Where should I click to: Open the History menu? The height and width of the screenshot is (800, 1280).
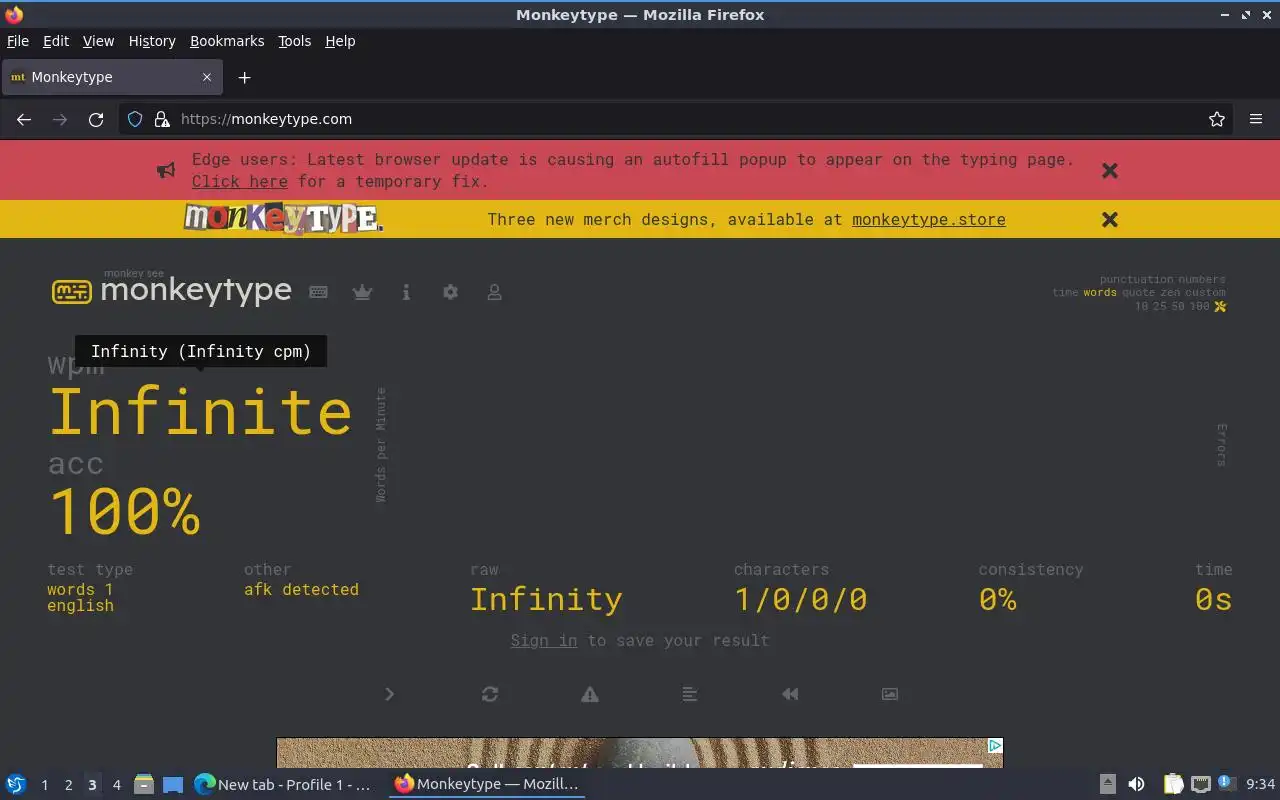pyautogui.click(x=152, y=41)
